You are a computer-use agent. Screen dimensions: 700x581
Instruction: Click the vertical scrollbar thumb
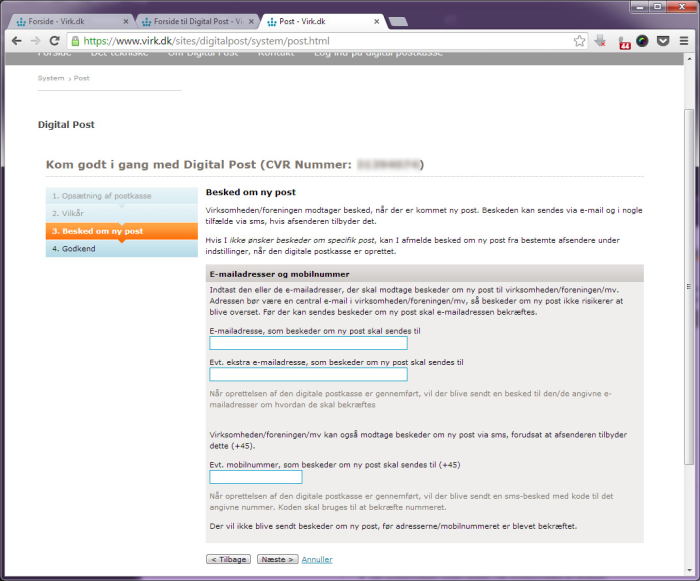[689, 287]
